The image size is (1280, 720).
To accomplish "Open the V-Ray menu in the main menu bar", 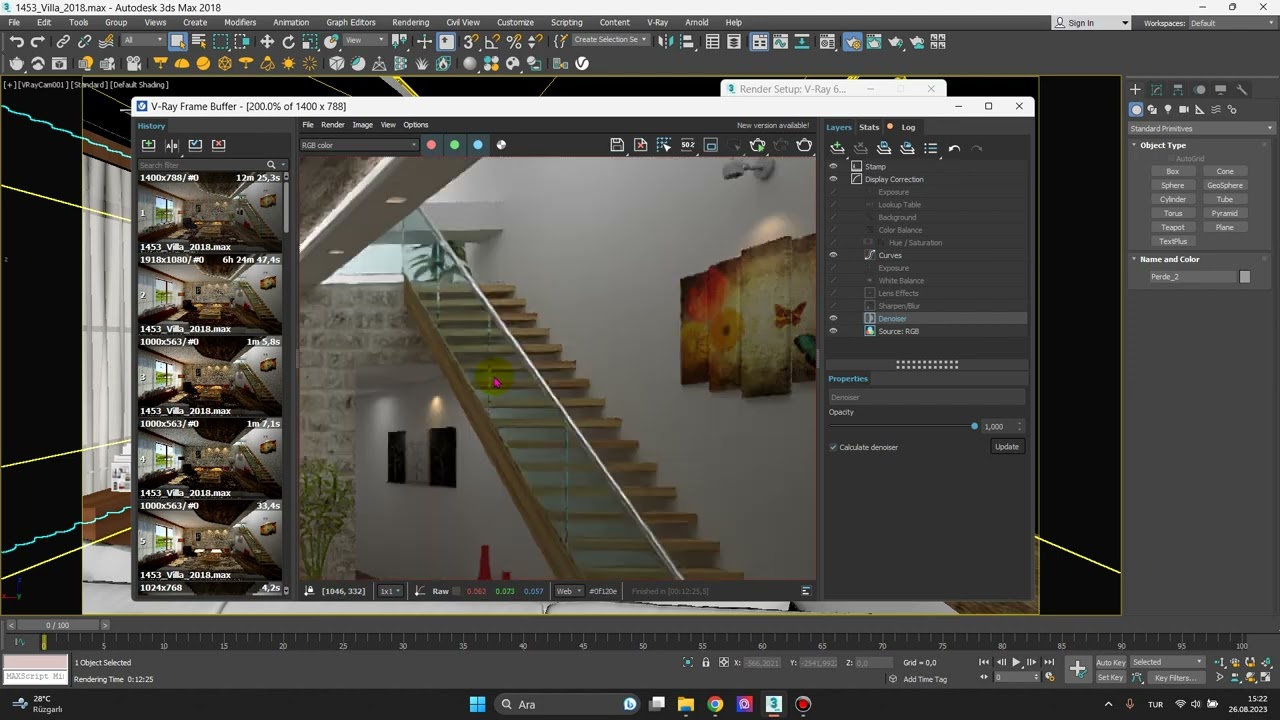I will click(x=657, y=22).
